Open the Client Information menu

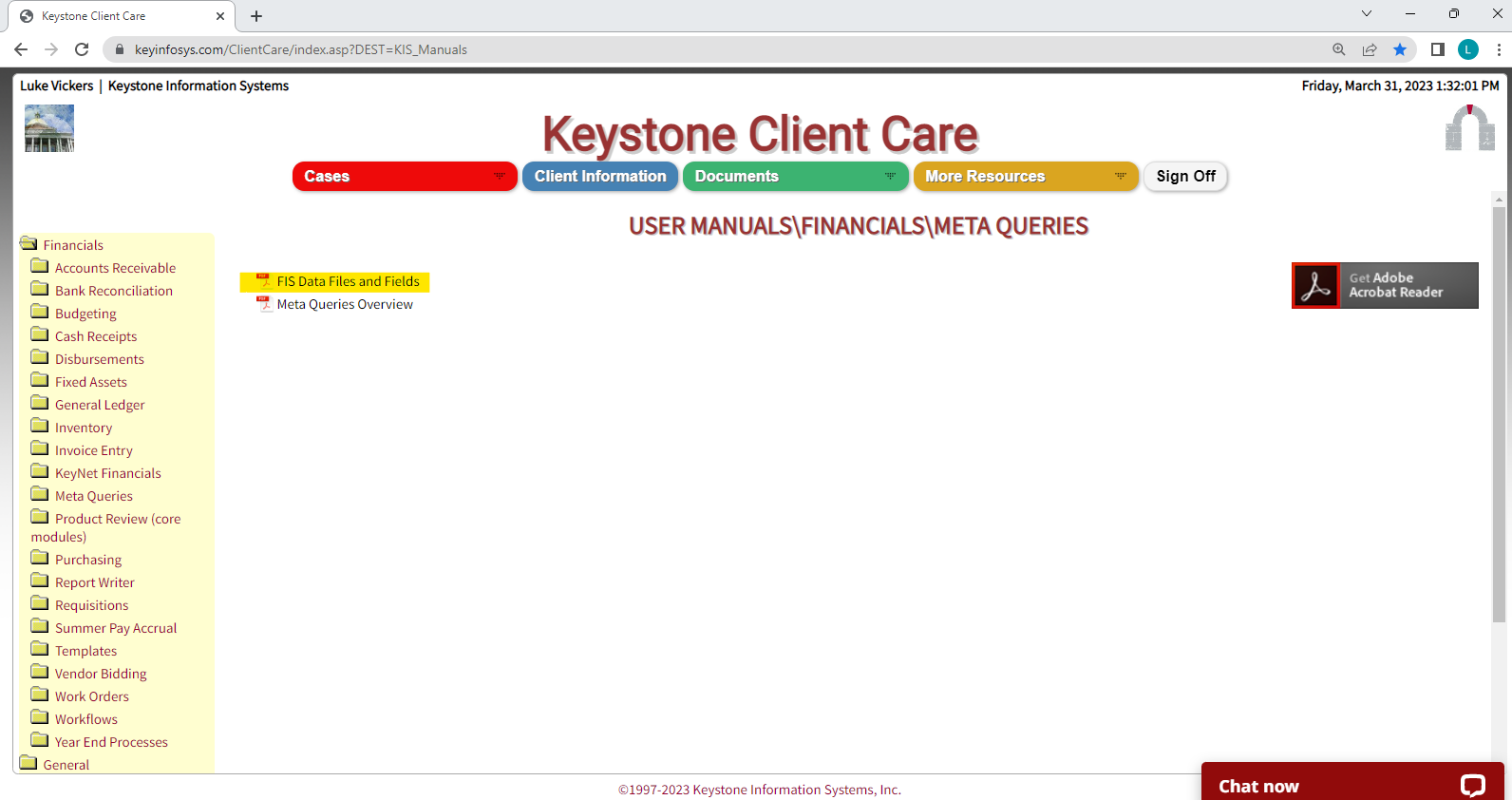pos(600,176)
